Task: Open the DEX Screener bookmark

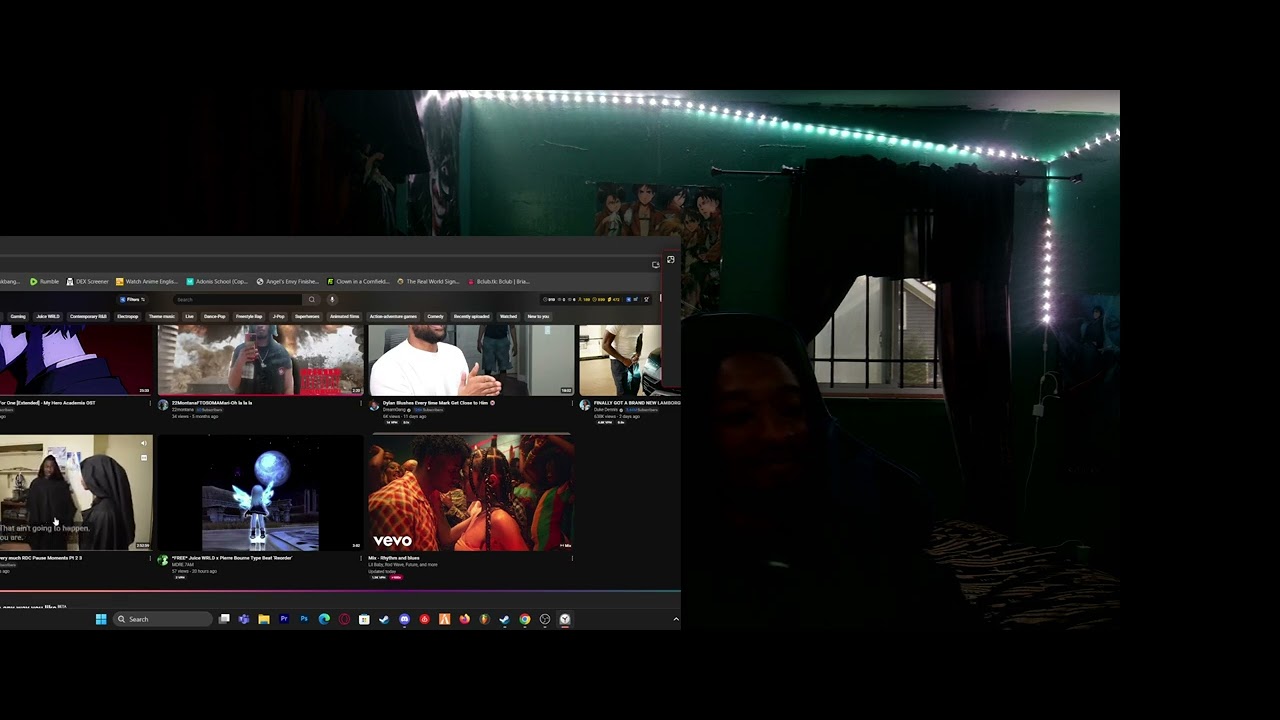Action: 87,281
